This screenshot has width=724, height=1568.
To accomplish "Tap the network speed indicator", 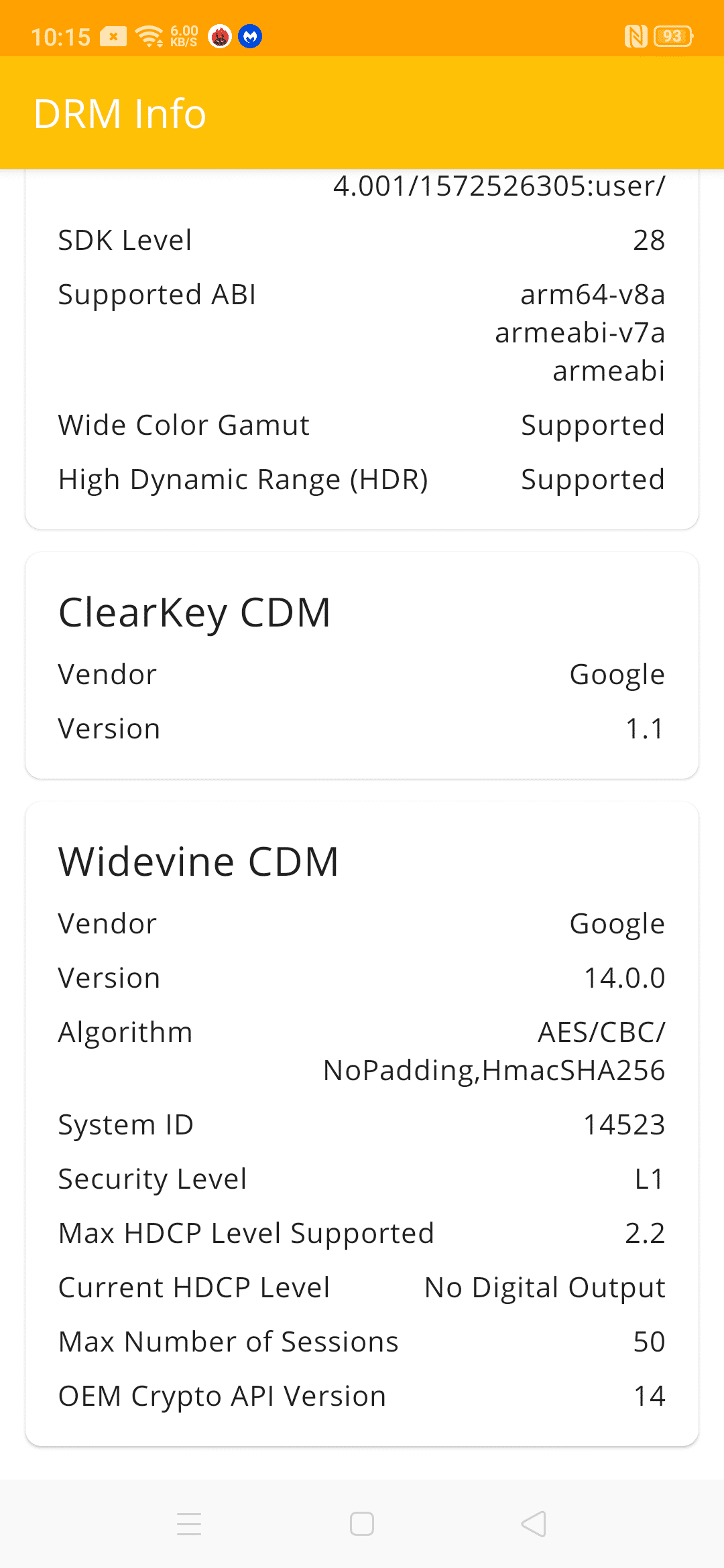I will [184, 36].
